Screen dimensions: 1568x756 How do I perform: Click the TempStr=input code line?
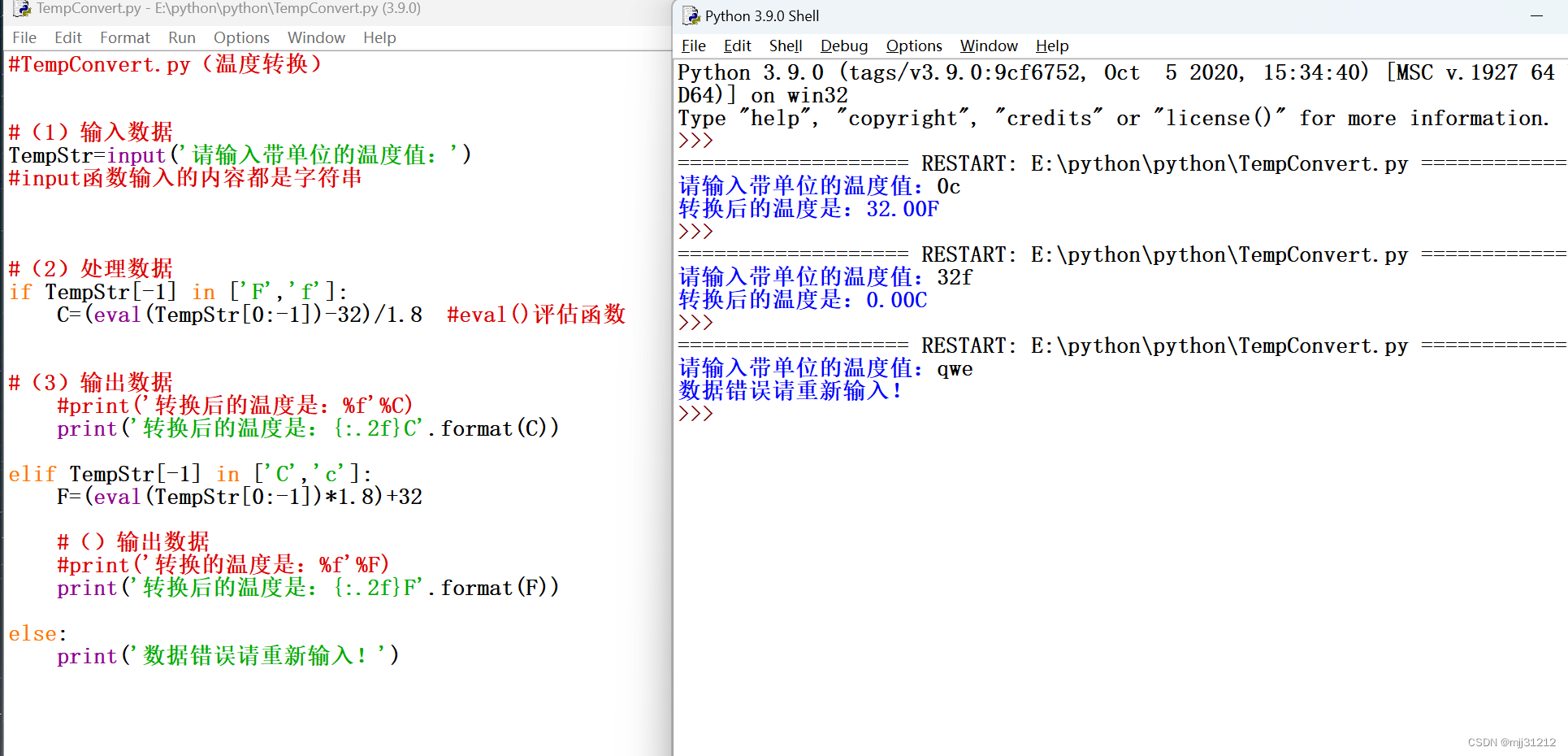tap(240, 154)
